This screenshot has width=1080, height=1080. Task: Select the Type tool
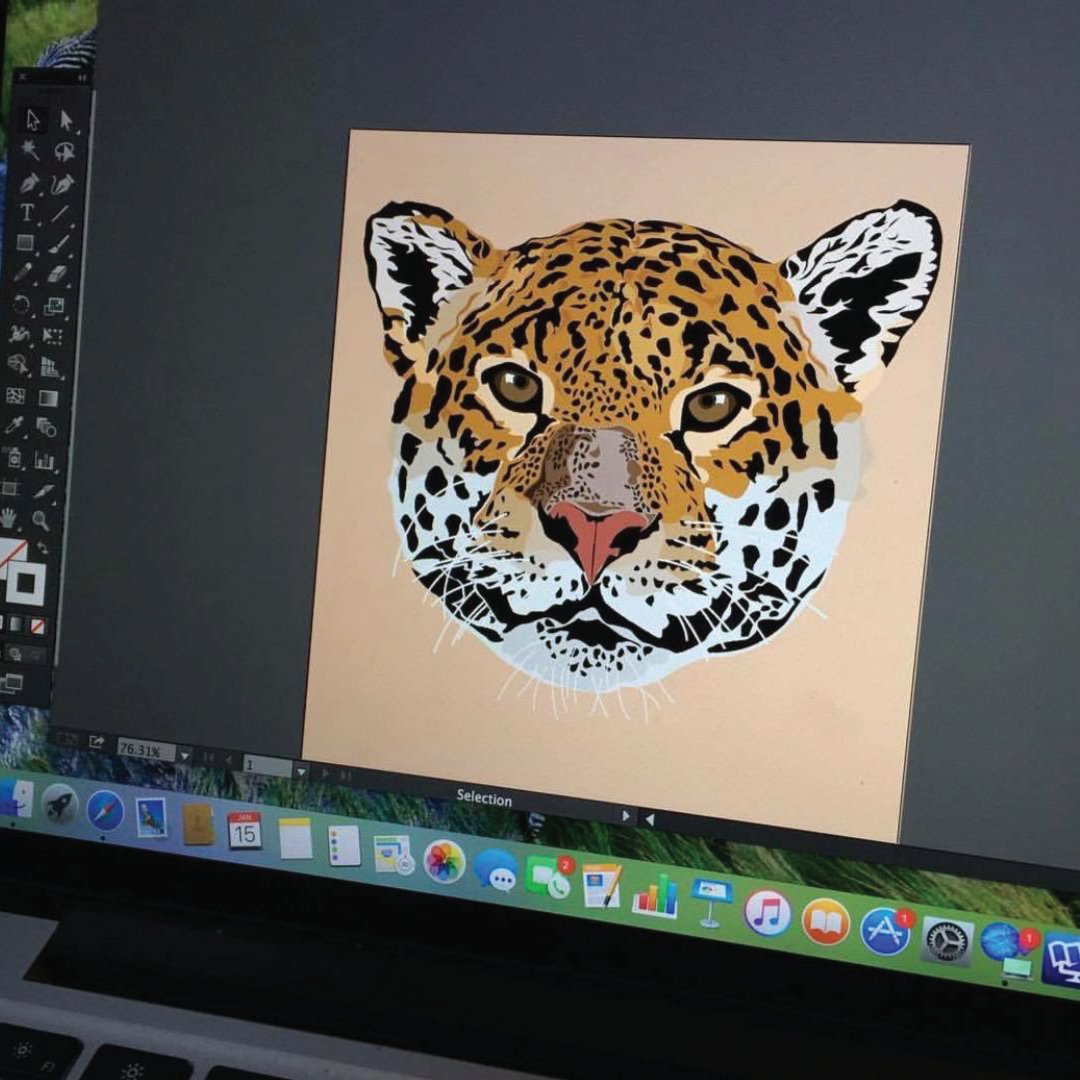tap(27, 212)
